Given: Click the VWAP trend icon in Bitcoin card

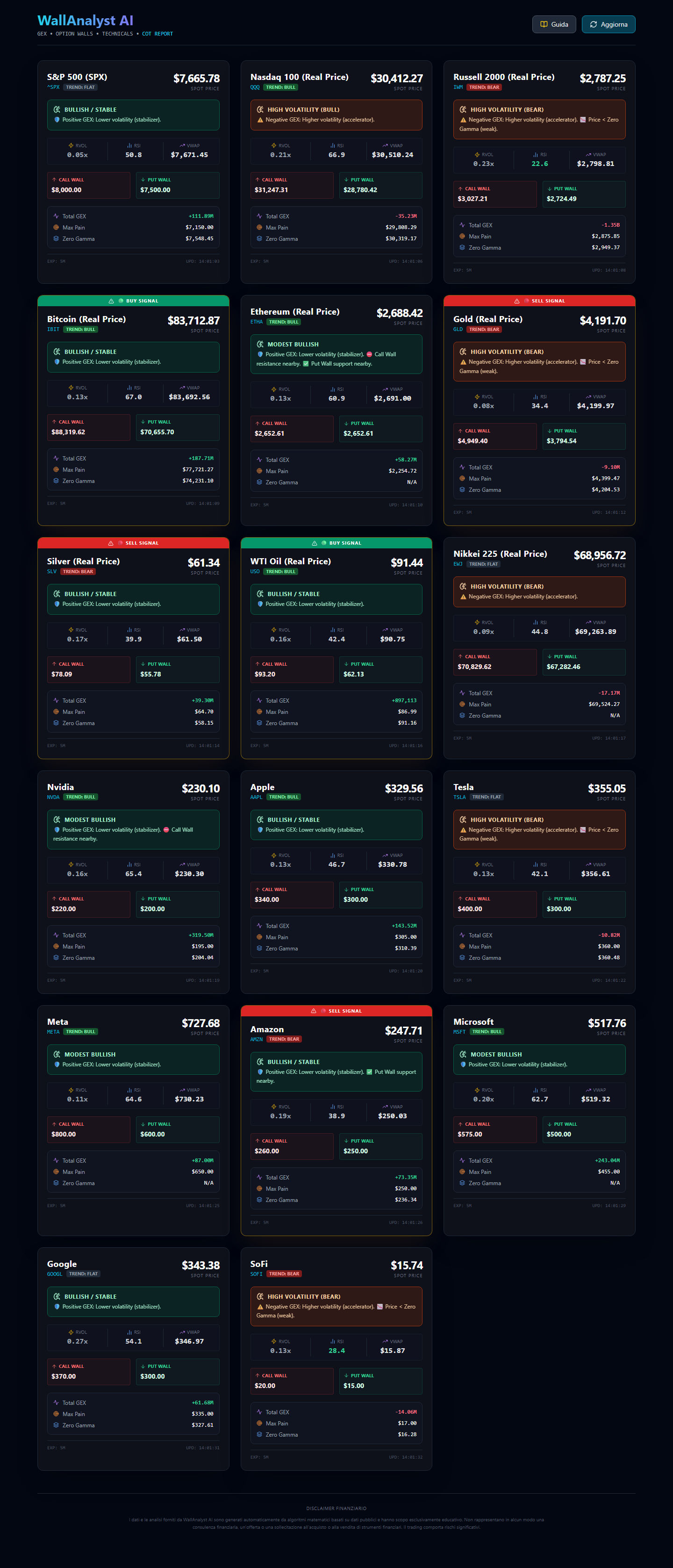Looking at the screenshot, I should coord(182,388).
